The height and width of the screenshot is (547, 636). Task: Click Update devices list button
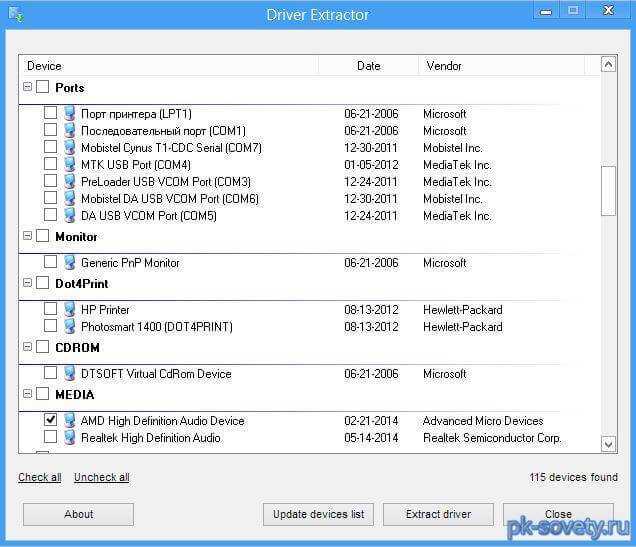click(x=318, y=514)
